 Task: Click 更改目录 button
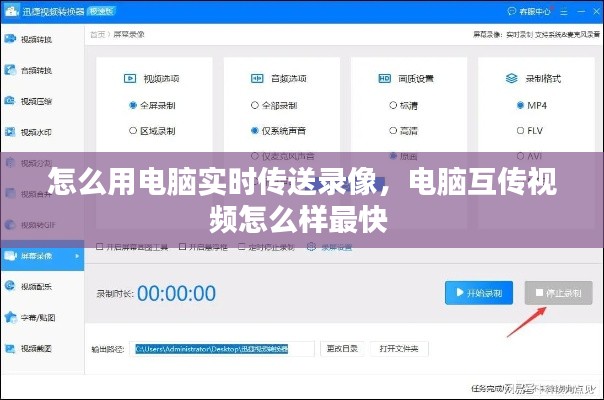coord(342,349)
